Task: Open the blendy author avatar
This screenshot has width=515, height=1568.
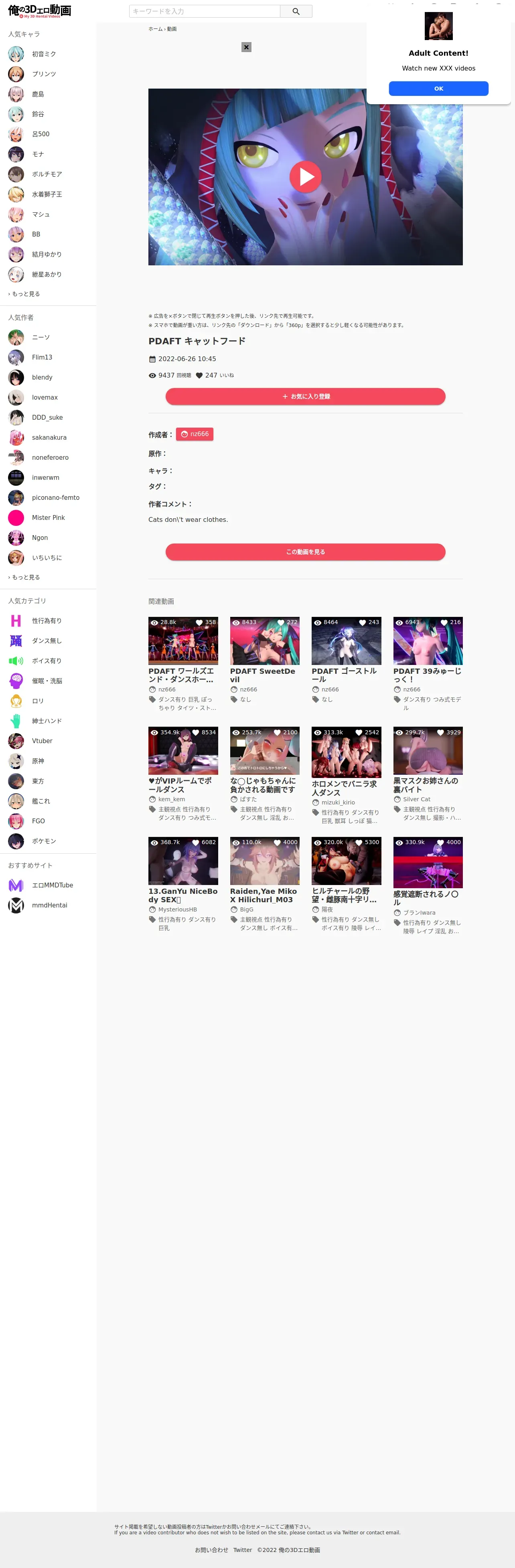Action: (x=16, y=378)
